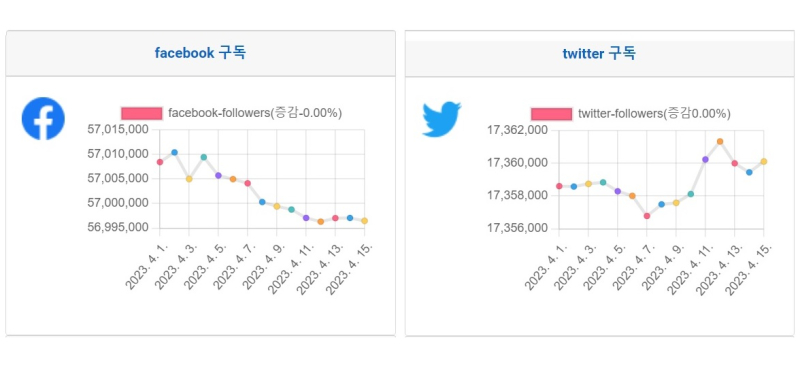Select the Facebook orange point at the lowest value
The height and width of the screenshot is (370, 800).
(x=320, y=221)
